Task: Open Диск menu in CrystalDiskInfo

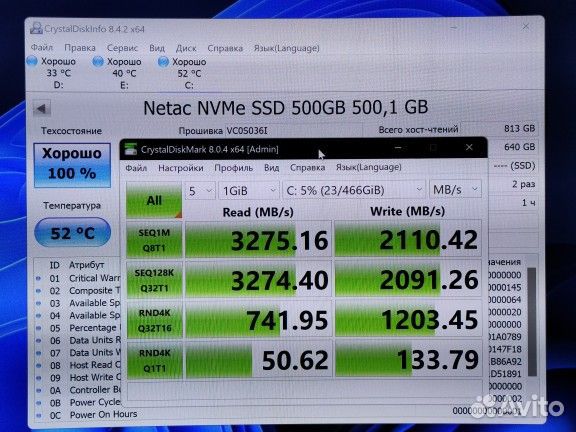Action: (186, 48)
